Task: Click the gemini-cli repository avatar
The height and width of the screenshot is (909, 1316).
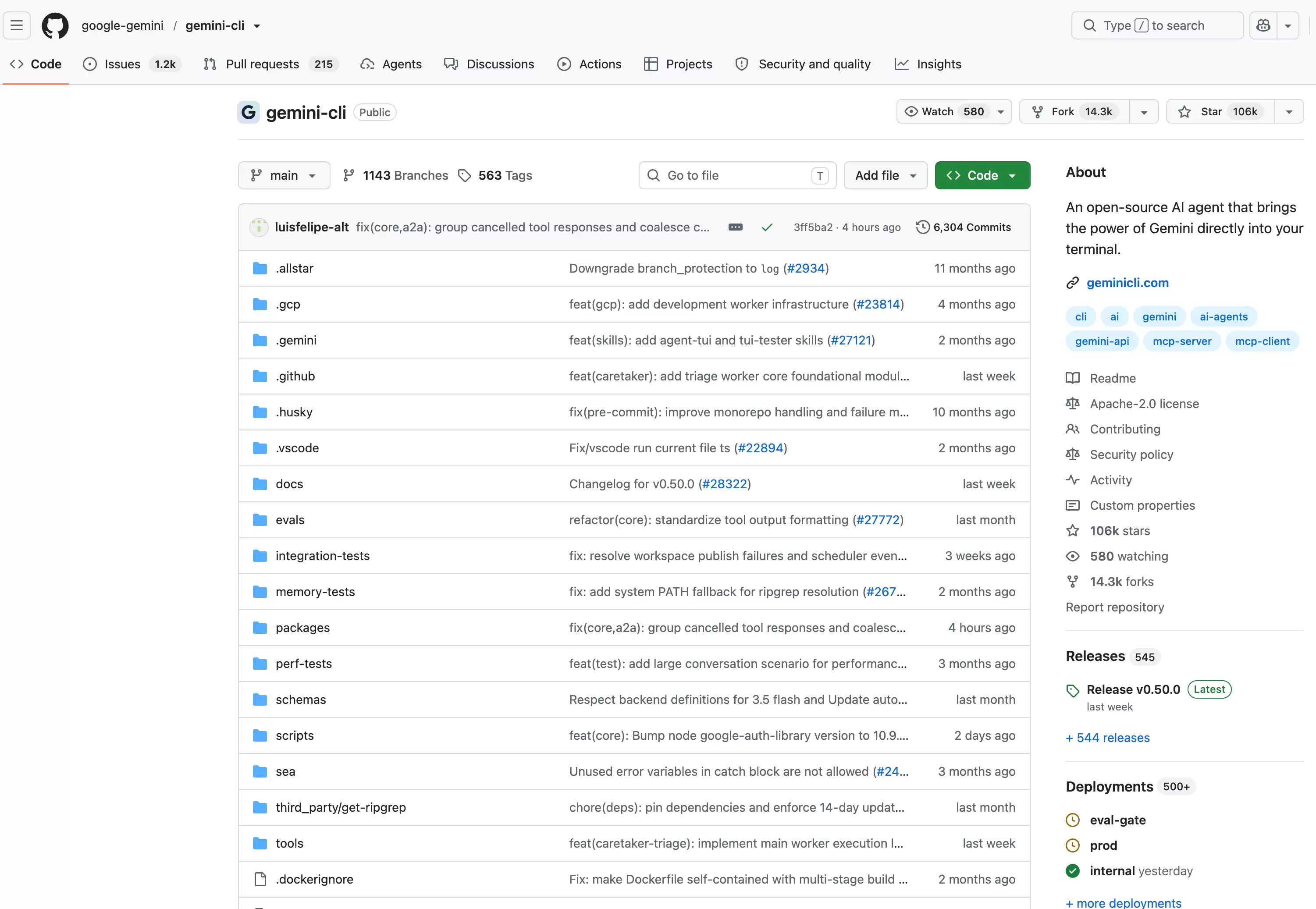Action: 249,112
